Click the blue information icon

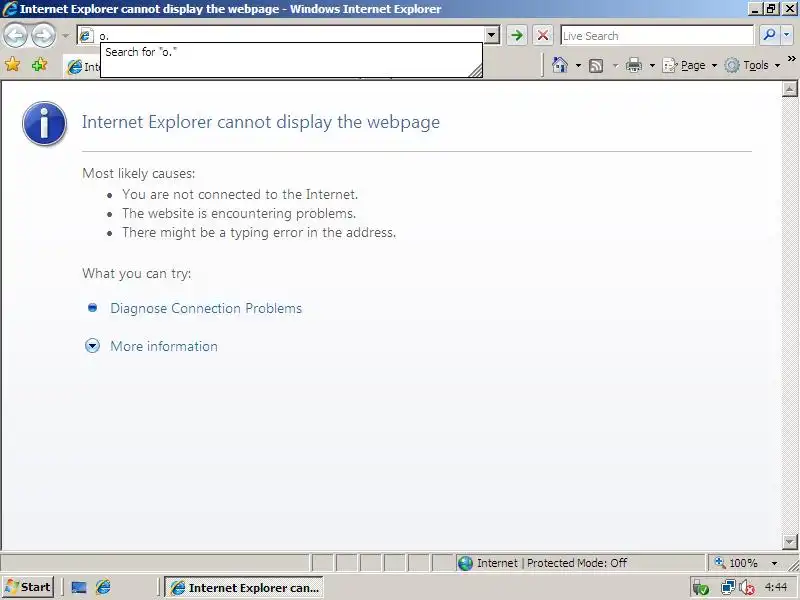point(44,123)
